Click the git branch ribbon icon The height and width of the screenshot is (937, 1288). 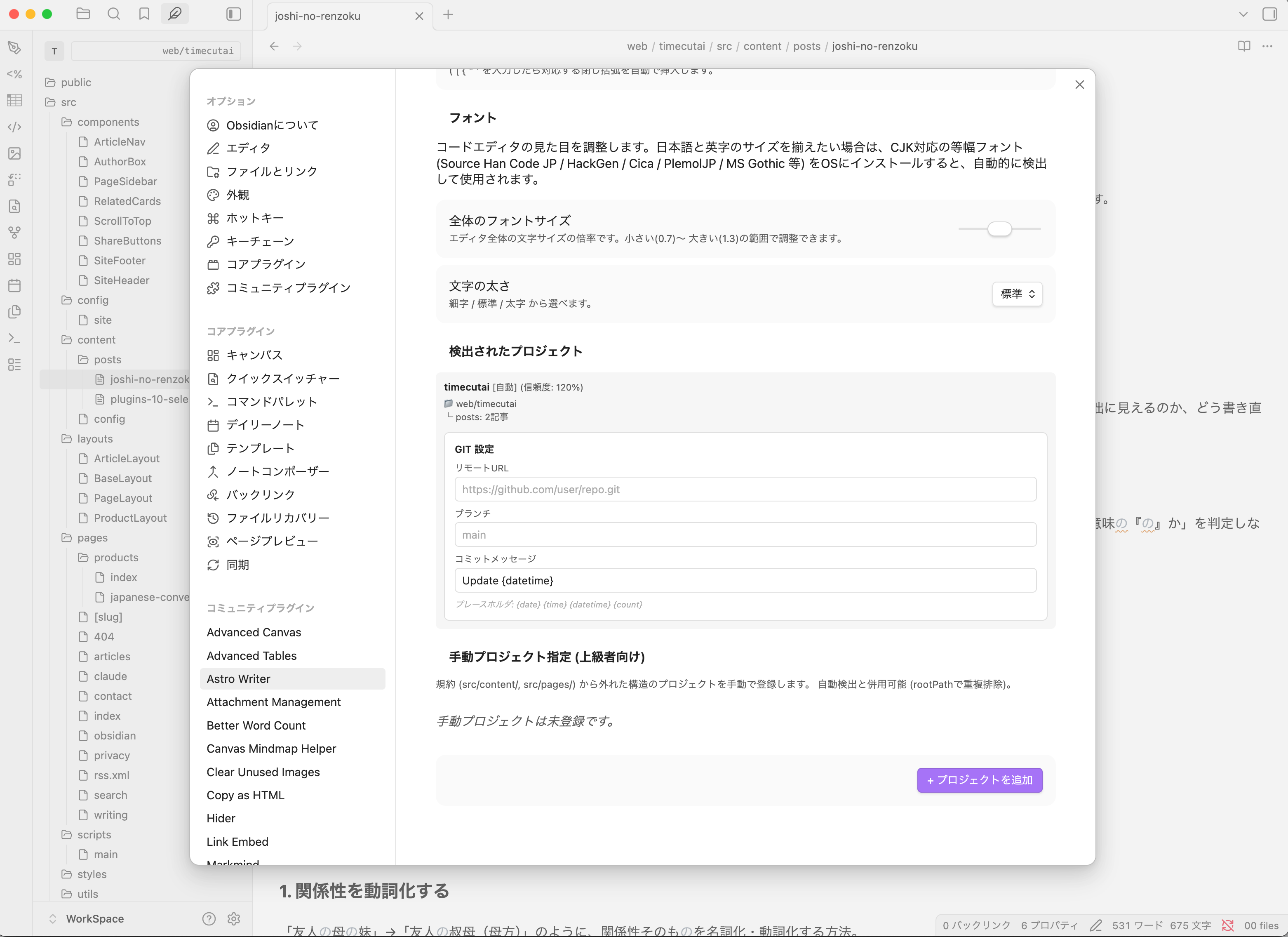click(x=15, y=233)
